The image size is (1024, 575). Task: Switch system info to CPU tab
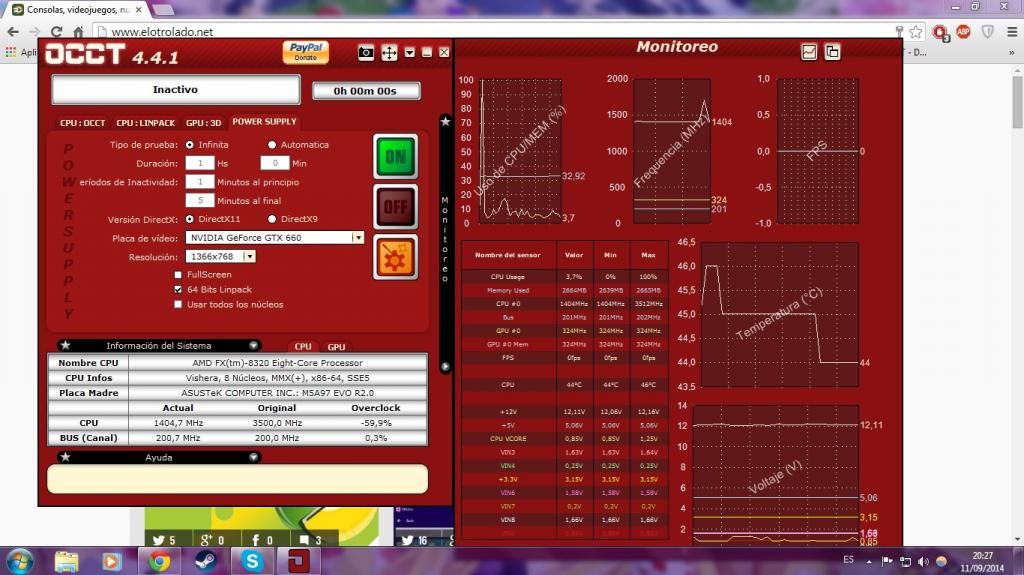point(303,347)
